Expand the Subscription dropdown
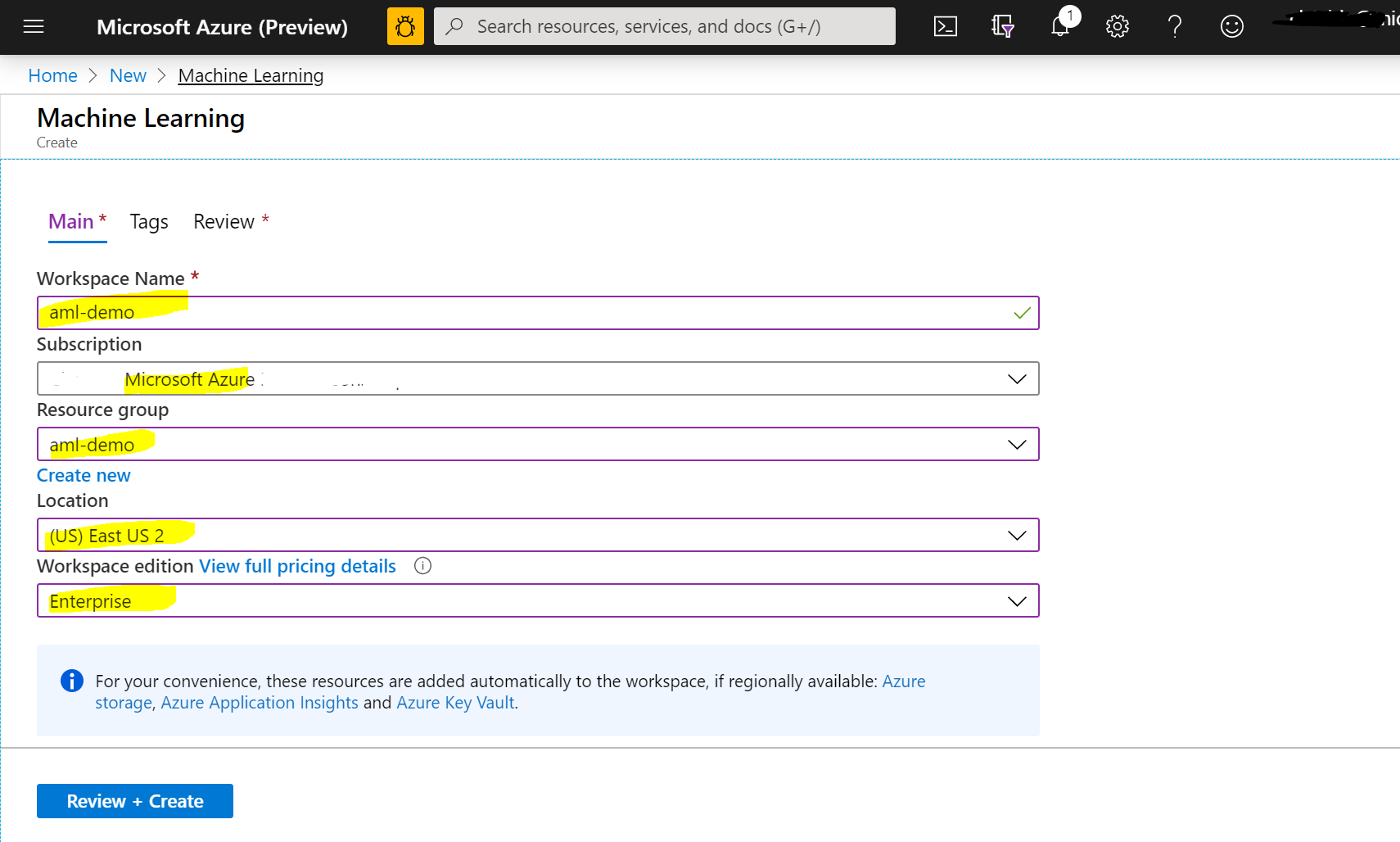This screenshot has width=1400, height=842. [538, 378]
